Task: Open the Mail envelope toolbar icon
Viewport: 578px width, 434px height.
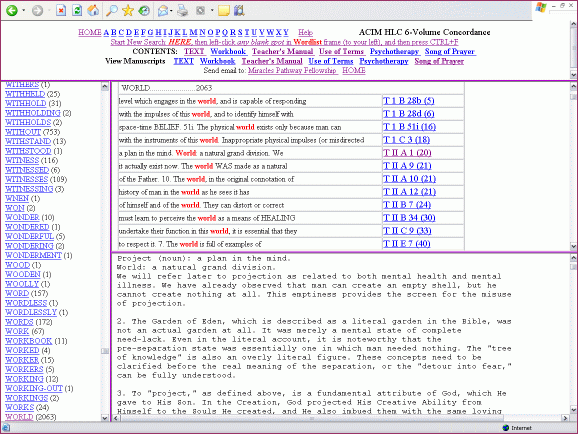Action: (163, 11)
